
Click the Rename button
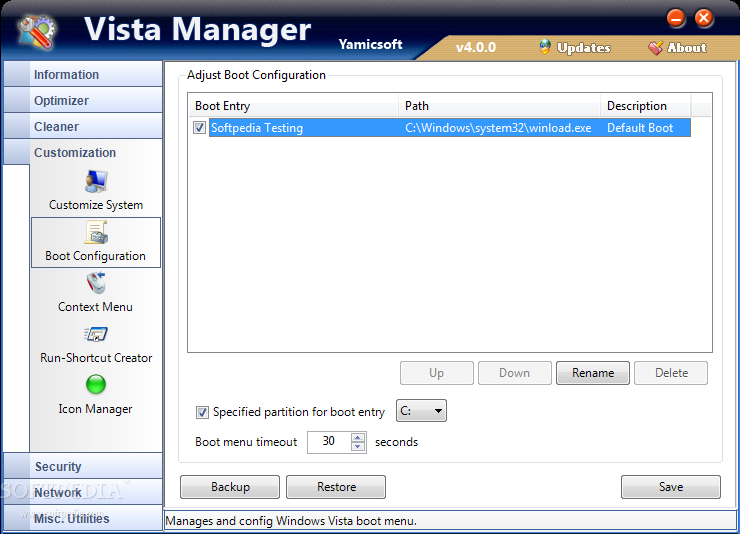coord(593,373)
